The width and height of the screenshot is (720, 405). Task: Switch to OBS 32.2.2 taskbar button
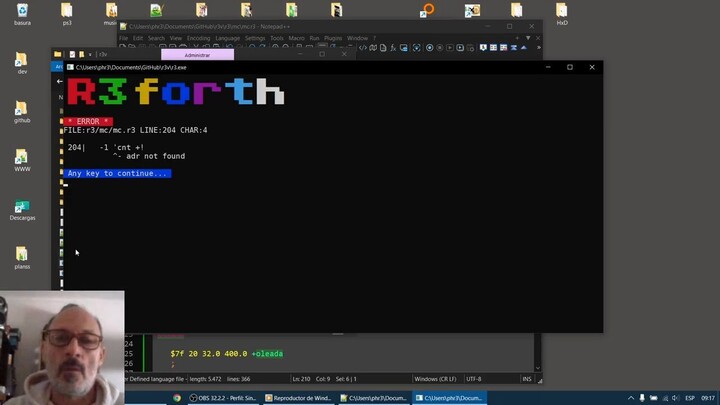tap(223, 398)
